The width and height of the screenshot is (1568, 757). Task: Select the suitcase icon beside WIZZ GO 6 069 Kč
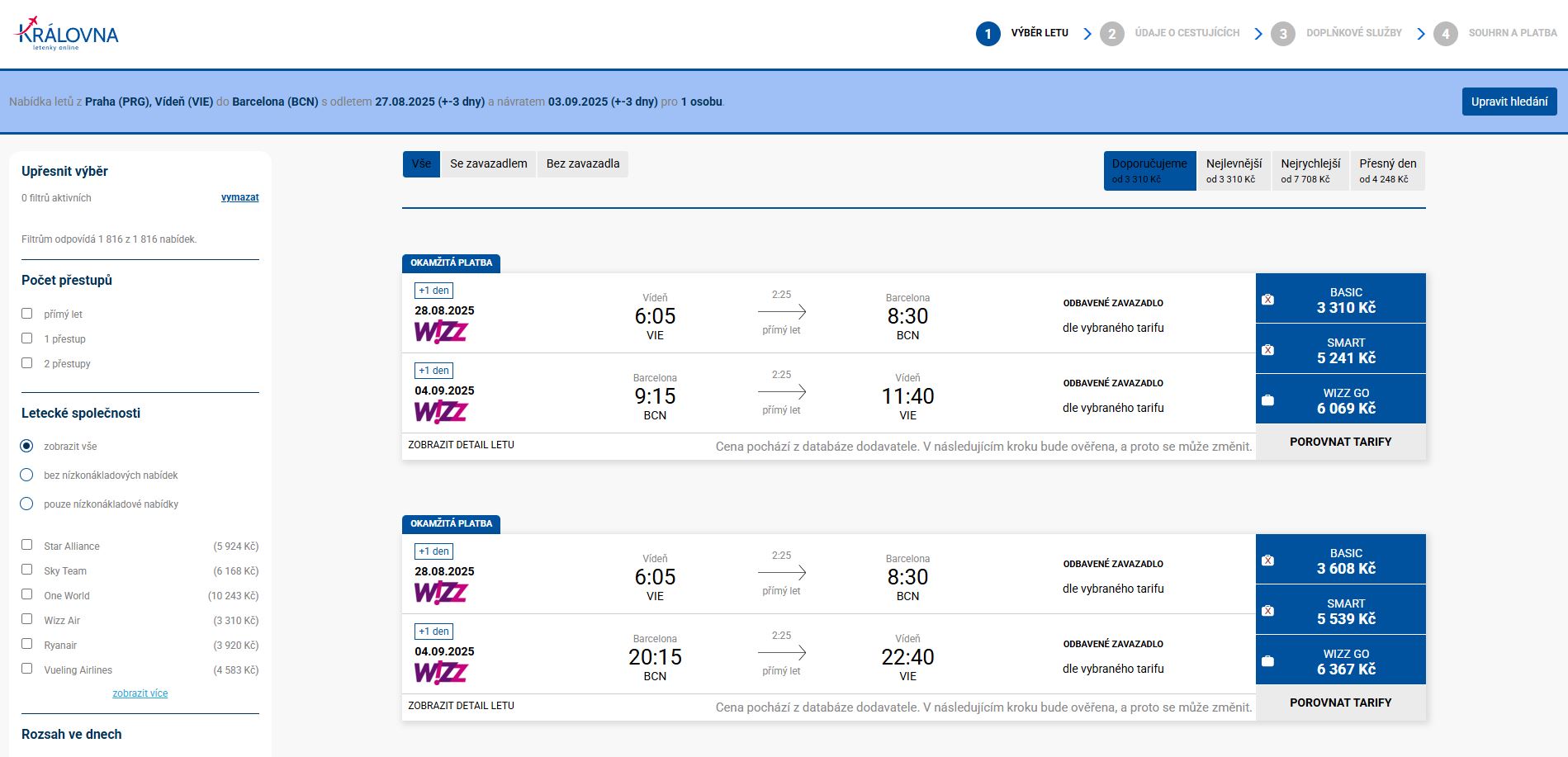[1268, 400]
